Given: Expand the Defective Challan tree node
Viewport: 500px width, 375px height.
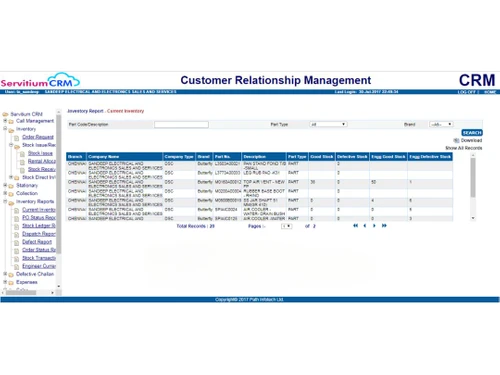Looking at the screenshot, I should pos(5,274).
